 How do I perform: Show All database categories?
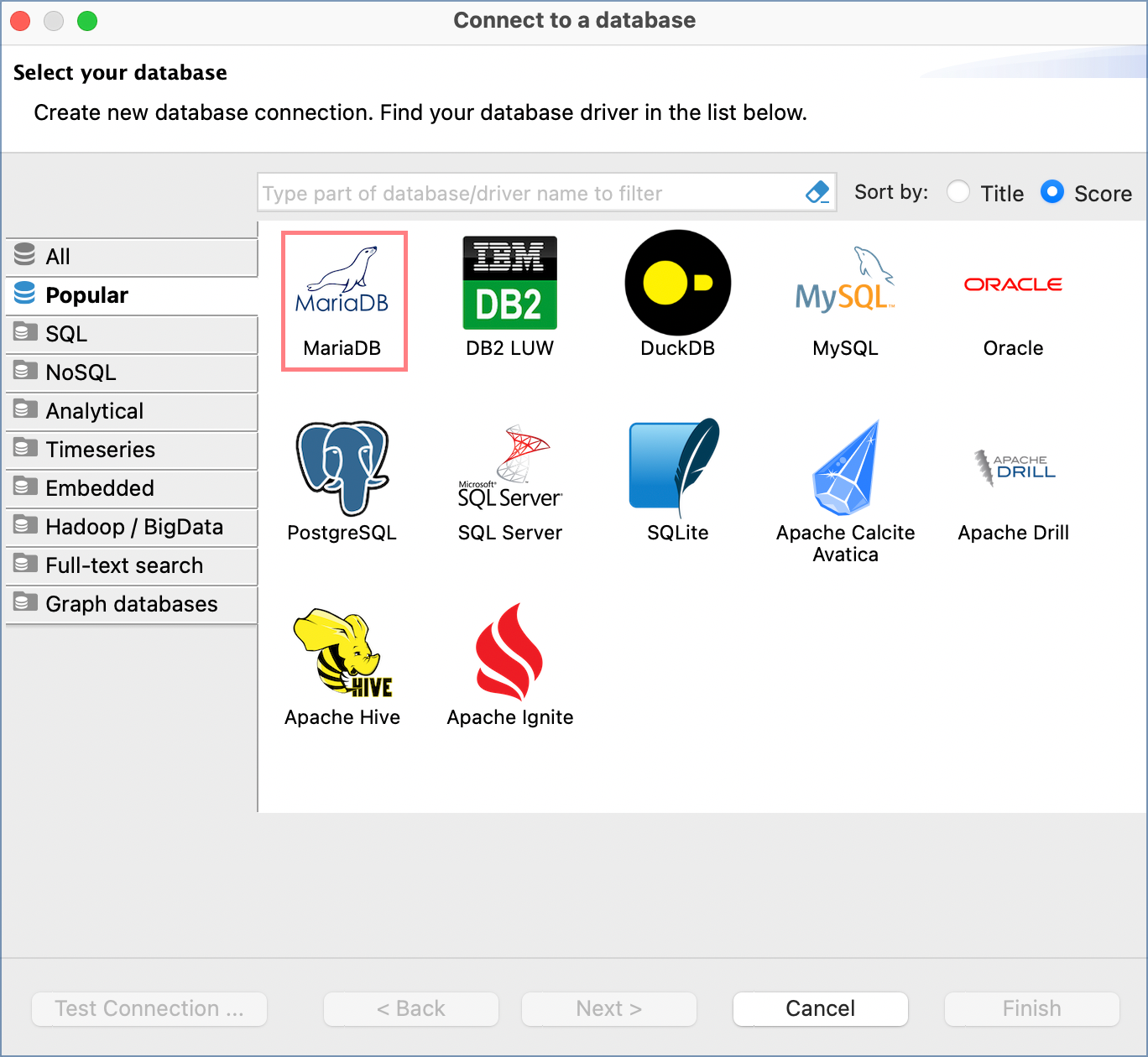(x=132, y=257)
